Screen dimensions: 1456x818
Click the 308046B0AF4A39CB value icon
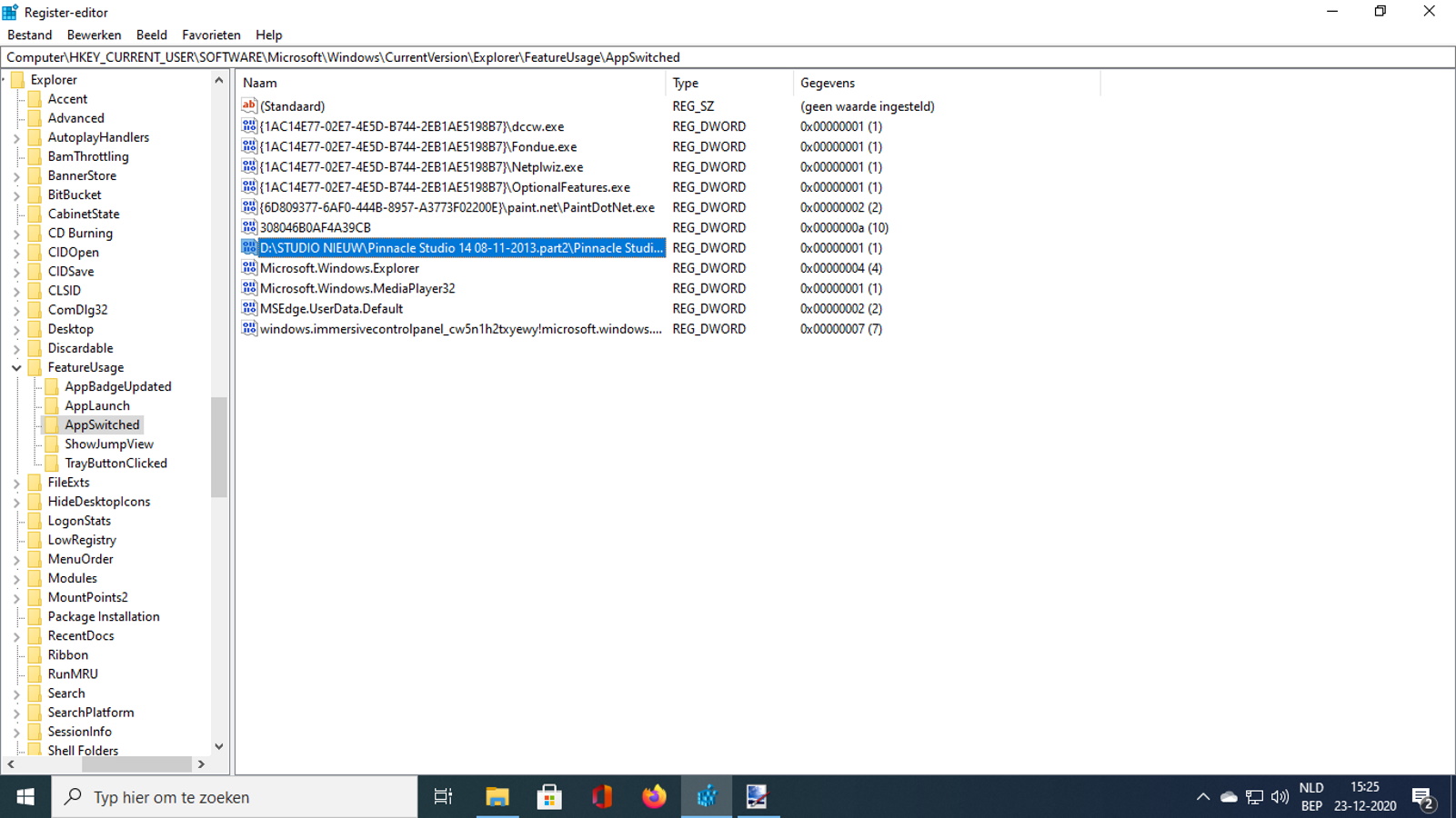click(x=249, y=227)
